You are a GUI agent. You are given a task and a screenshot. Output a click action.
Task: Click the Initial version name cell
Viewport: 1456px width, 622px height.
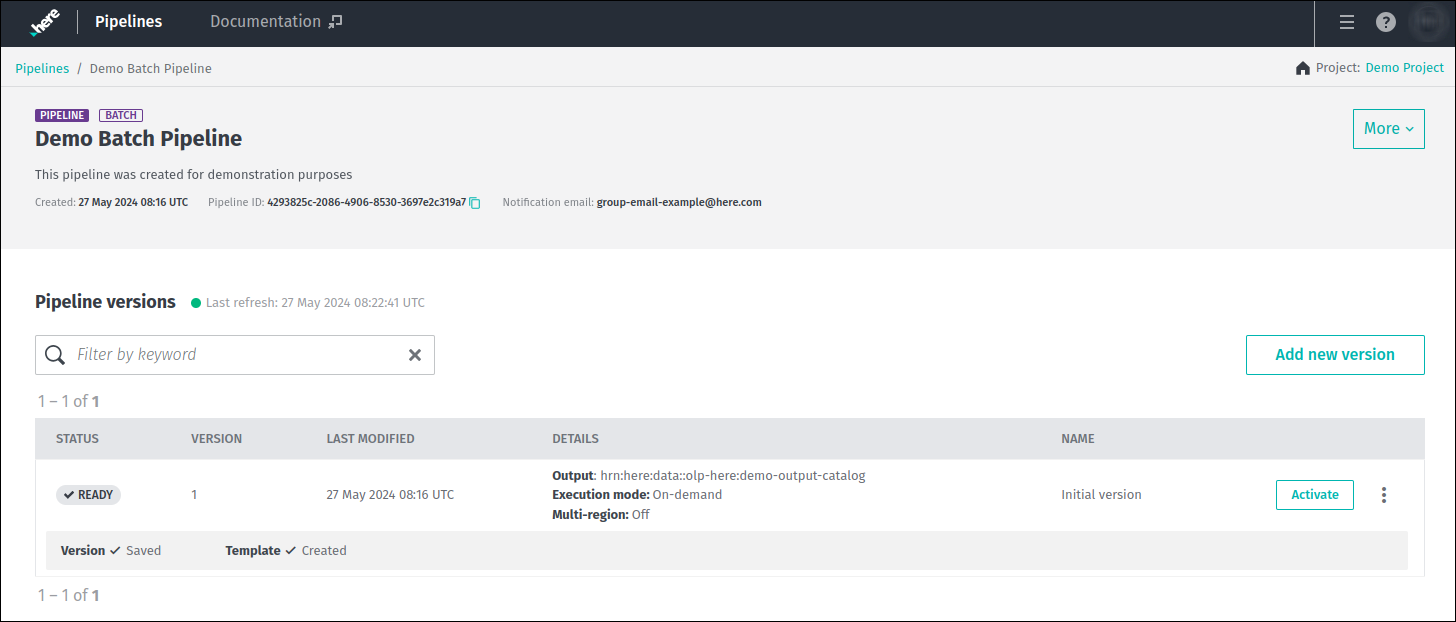coord(1101,495)
